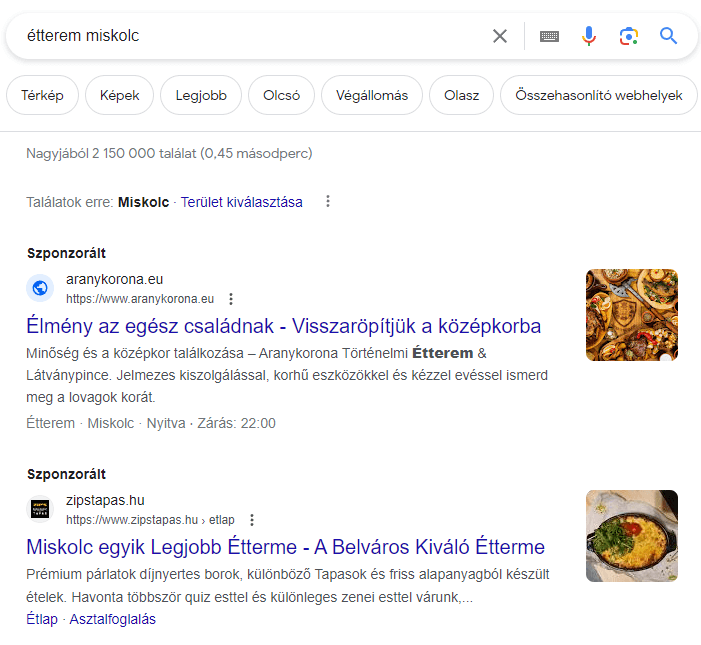
Task: Open three-dot menu for zipstapas.hu ad
Action: point(252,520)
